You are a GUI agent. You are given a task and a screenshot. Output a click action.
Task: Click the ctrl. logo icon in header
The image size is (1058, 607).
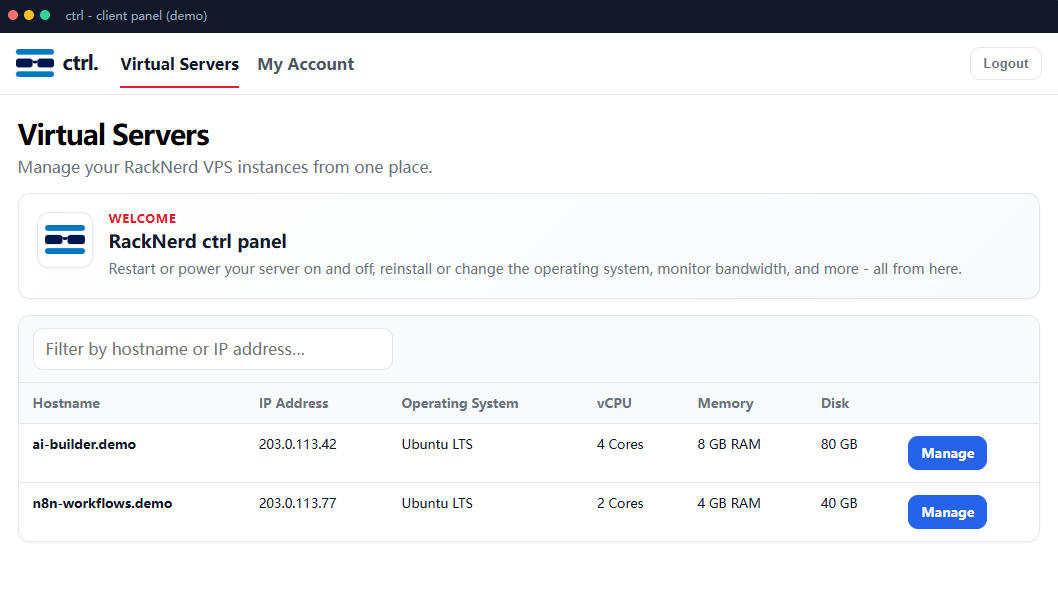(35, 63)
